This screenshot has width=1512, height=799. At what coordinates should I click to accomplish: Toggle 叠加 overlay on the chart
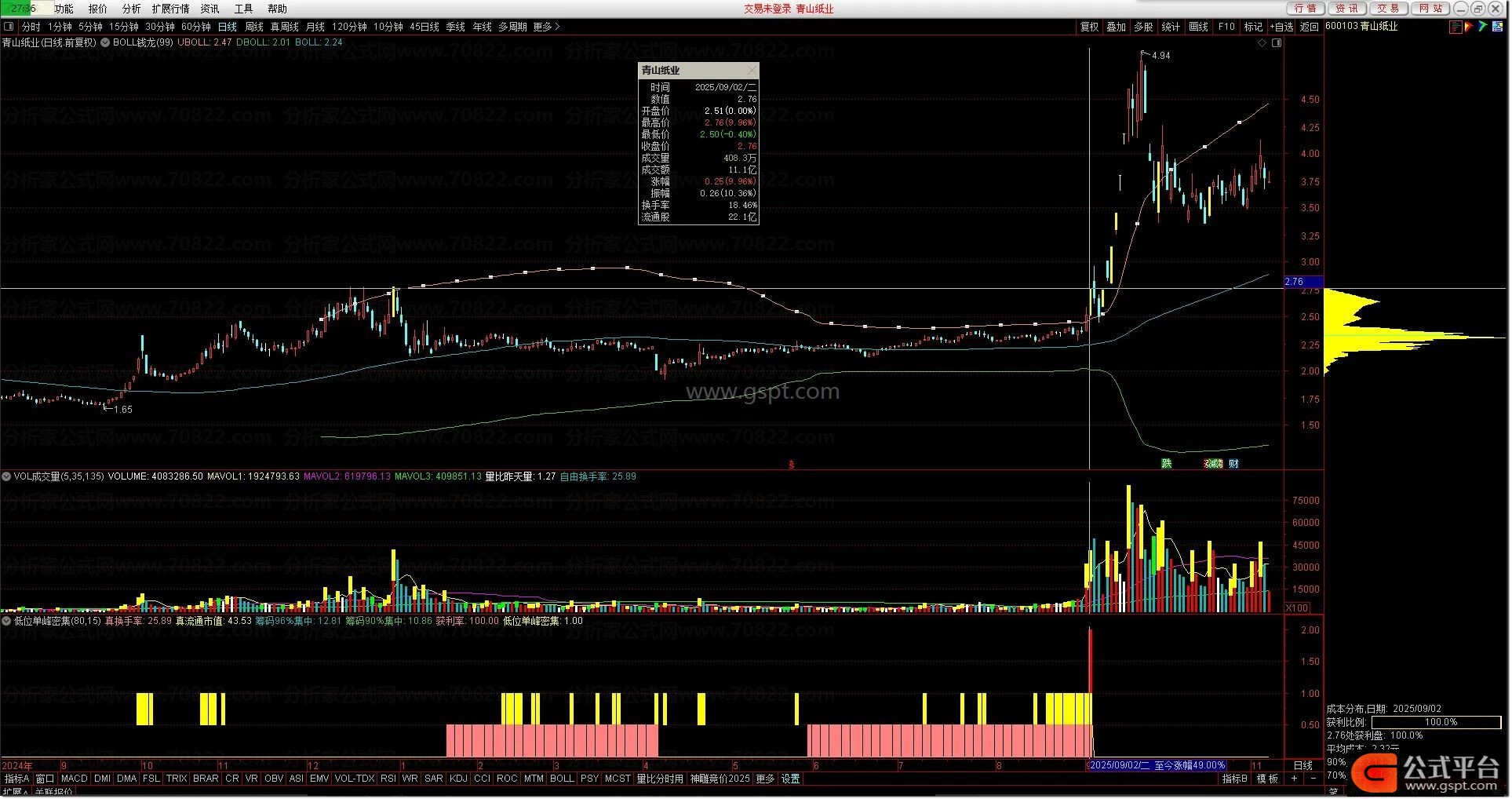(1116, 27)
